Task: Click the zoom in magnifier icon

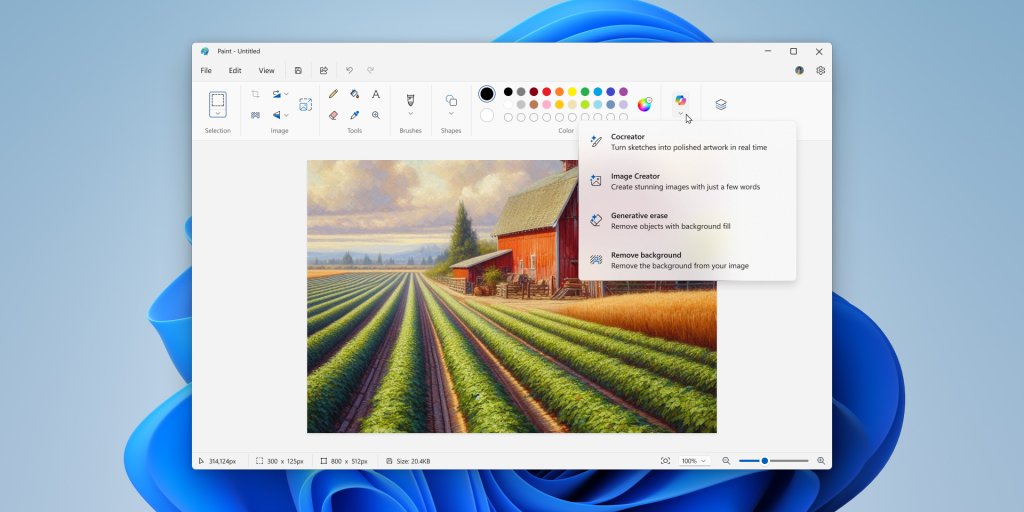Action: [821, 461]
